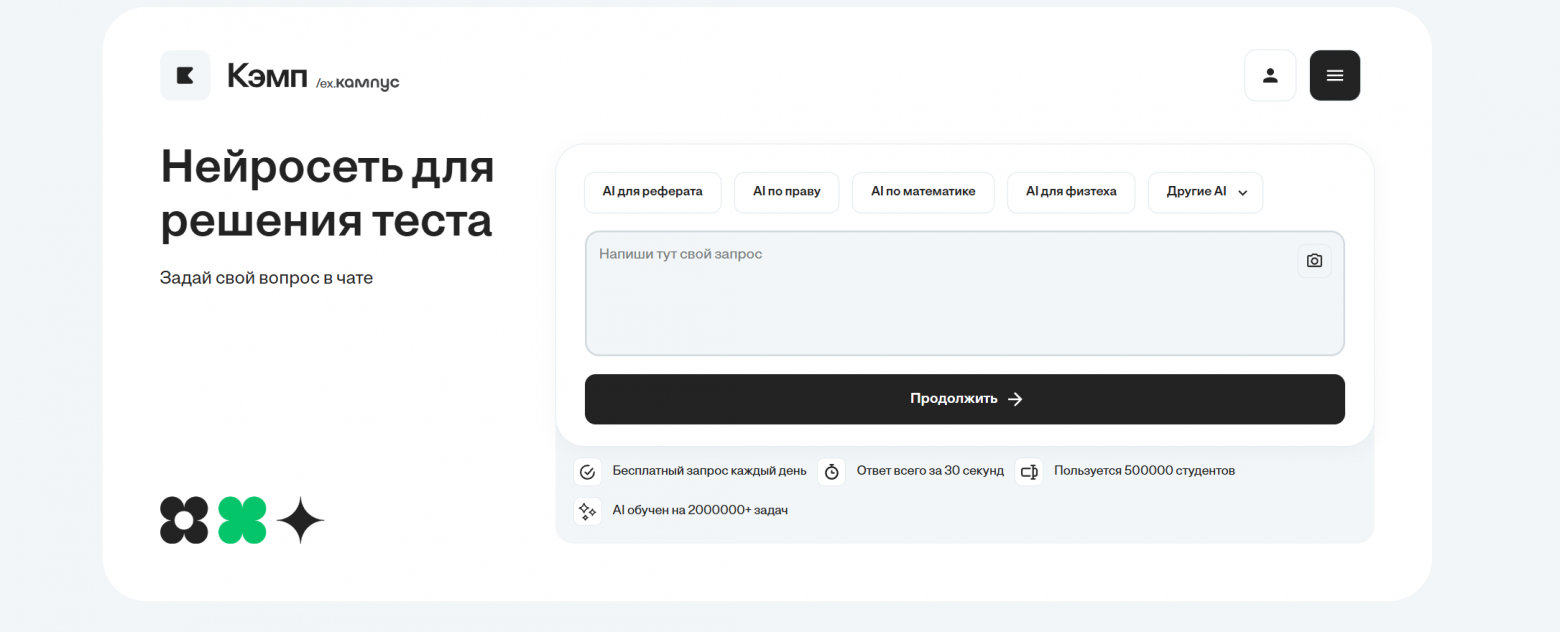The width and height of the screenshot is (1560, 632).
Task: Click the Кэмп square logo icon
Action: [x=185, y=76]
